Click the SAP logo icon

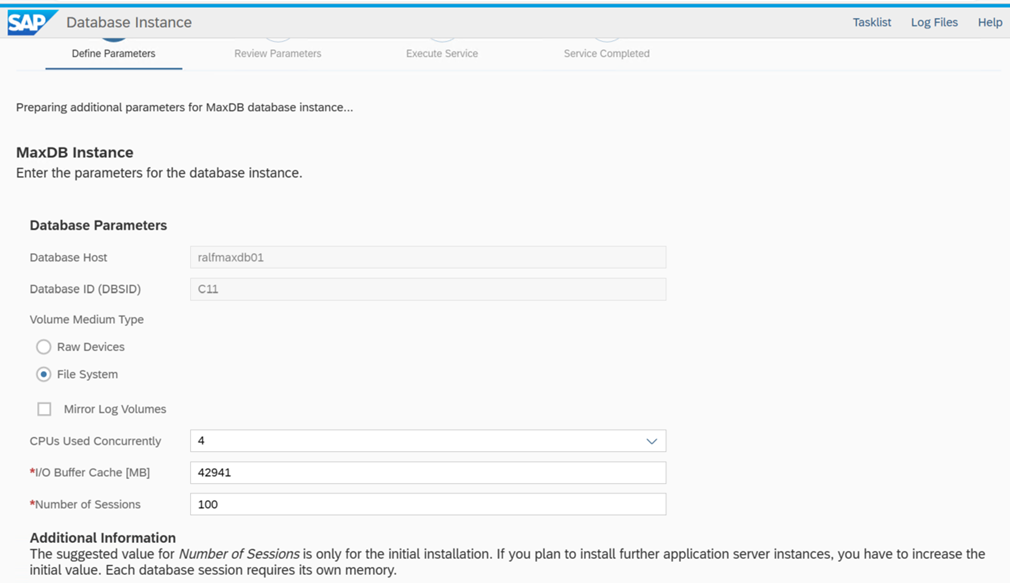pos(32,23)
